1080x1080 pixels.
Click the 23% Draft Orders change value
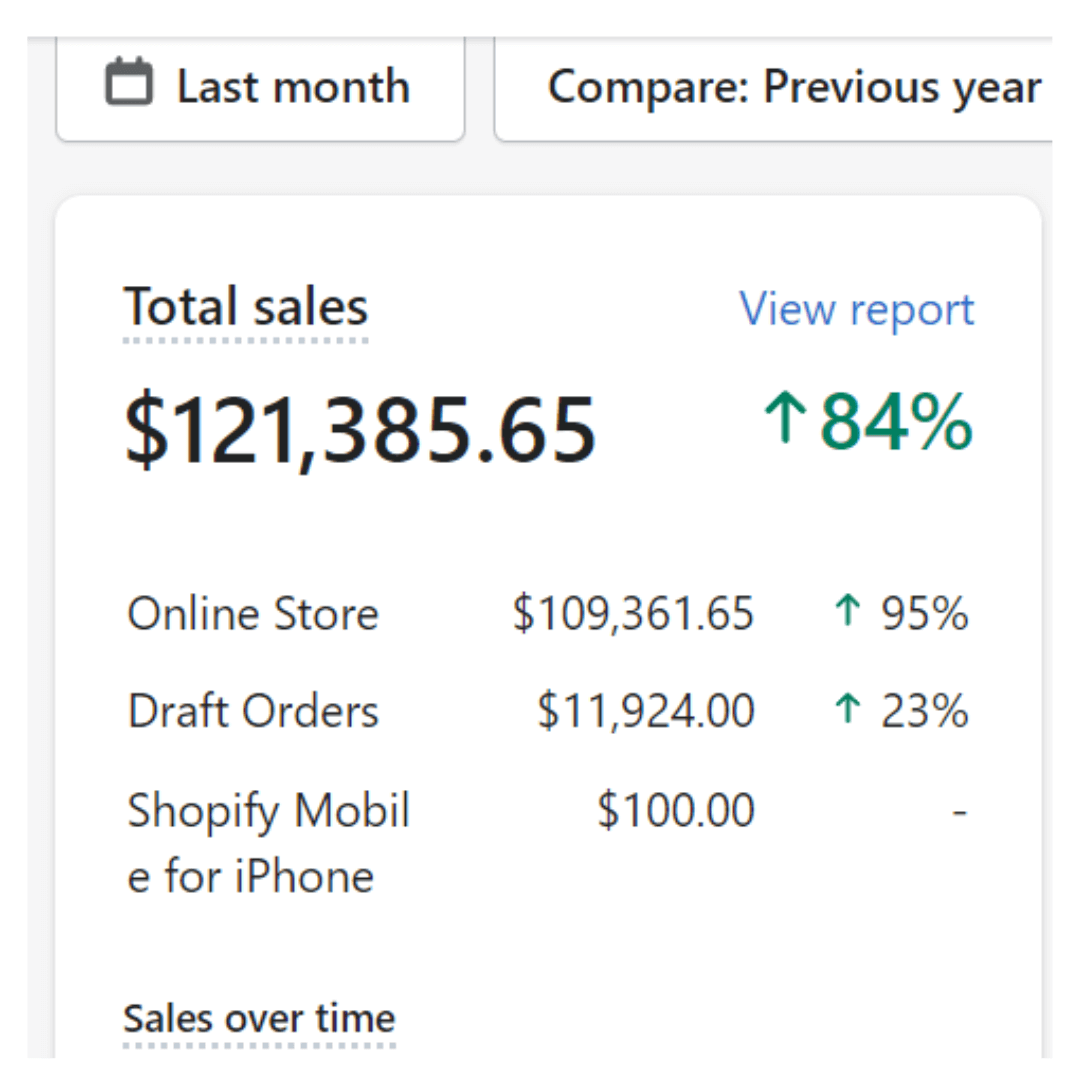click(x=924, y=711)
